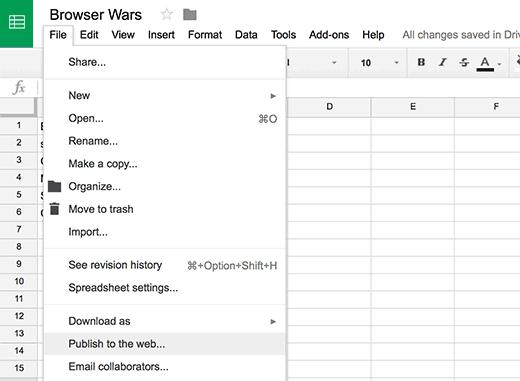Click the green Sheets home icon
The width and height of the screenshot is (520, 381).
point(16,23)
